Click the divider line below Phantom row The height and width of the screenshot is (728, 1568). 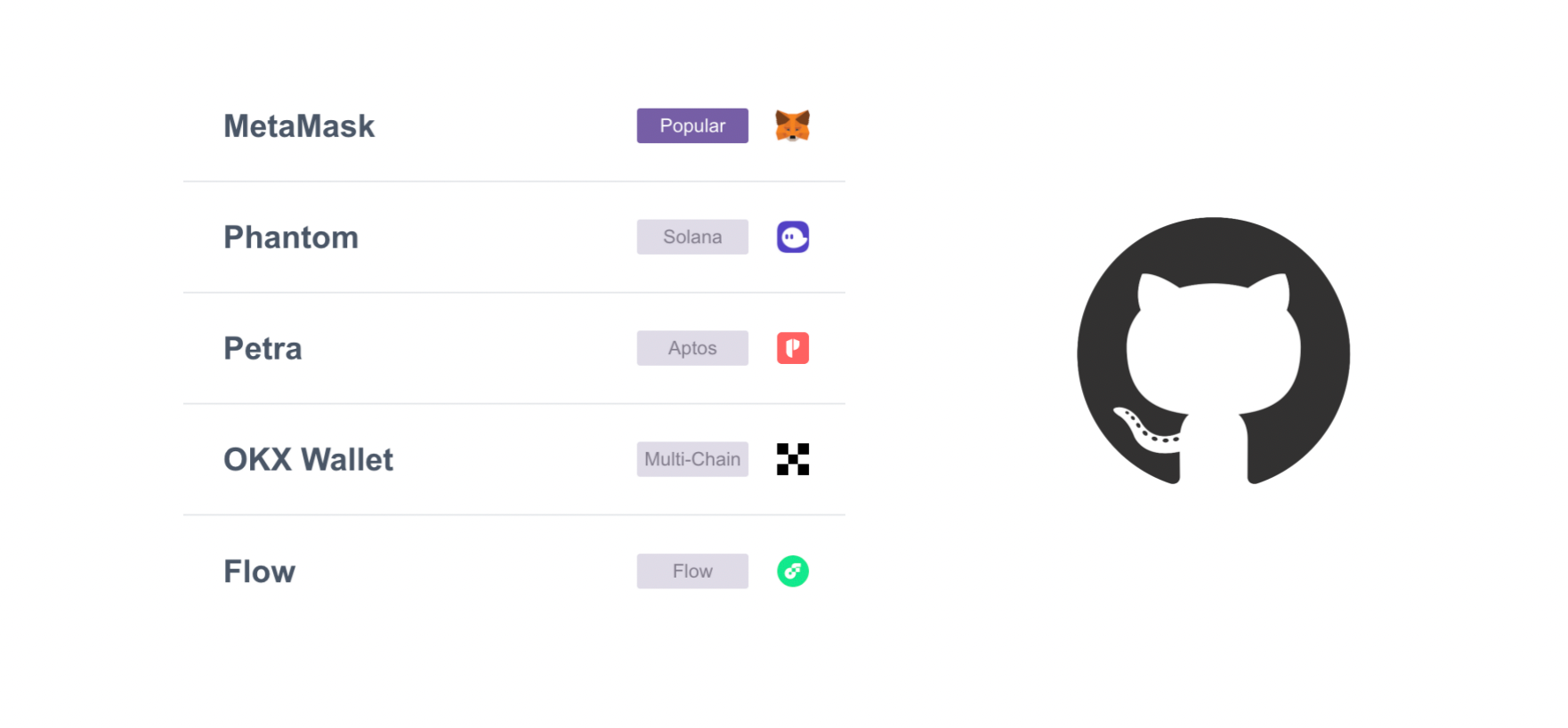513,293
